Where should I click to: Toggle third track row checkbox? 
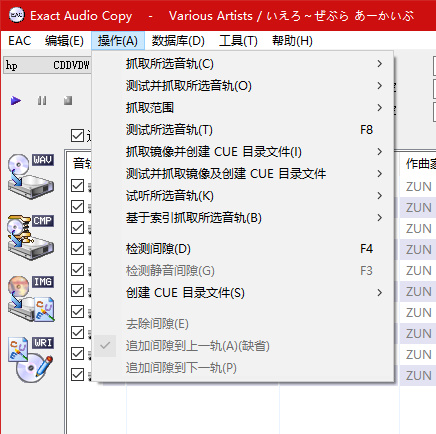(x=77, y=228)
